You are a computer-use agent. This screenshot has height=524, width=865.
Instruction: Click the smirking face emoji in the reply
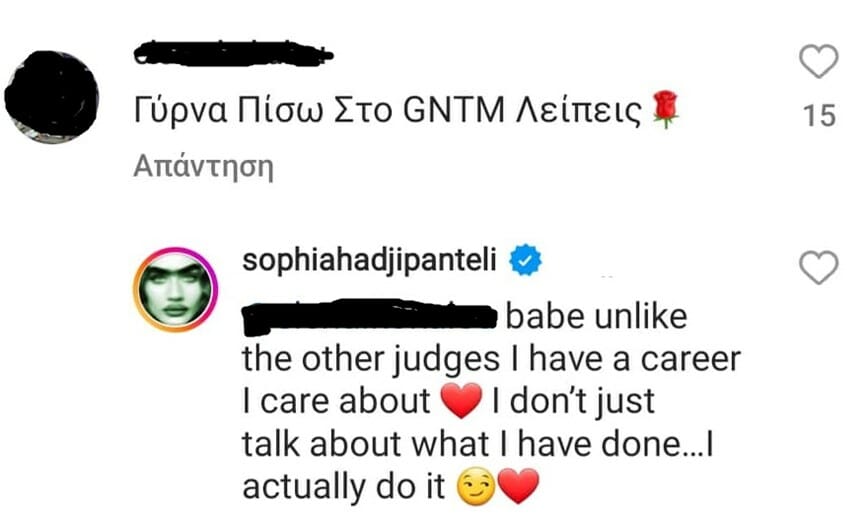(473, 487)
